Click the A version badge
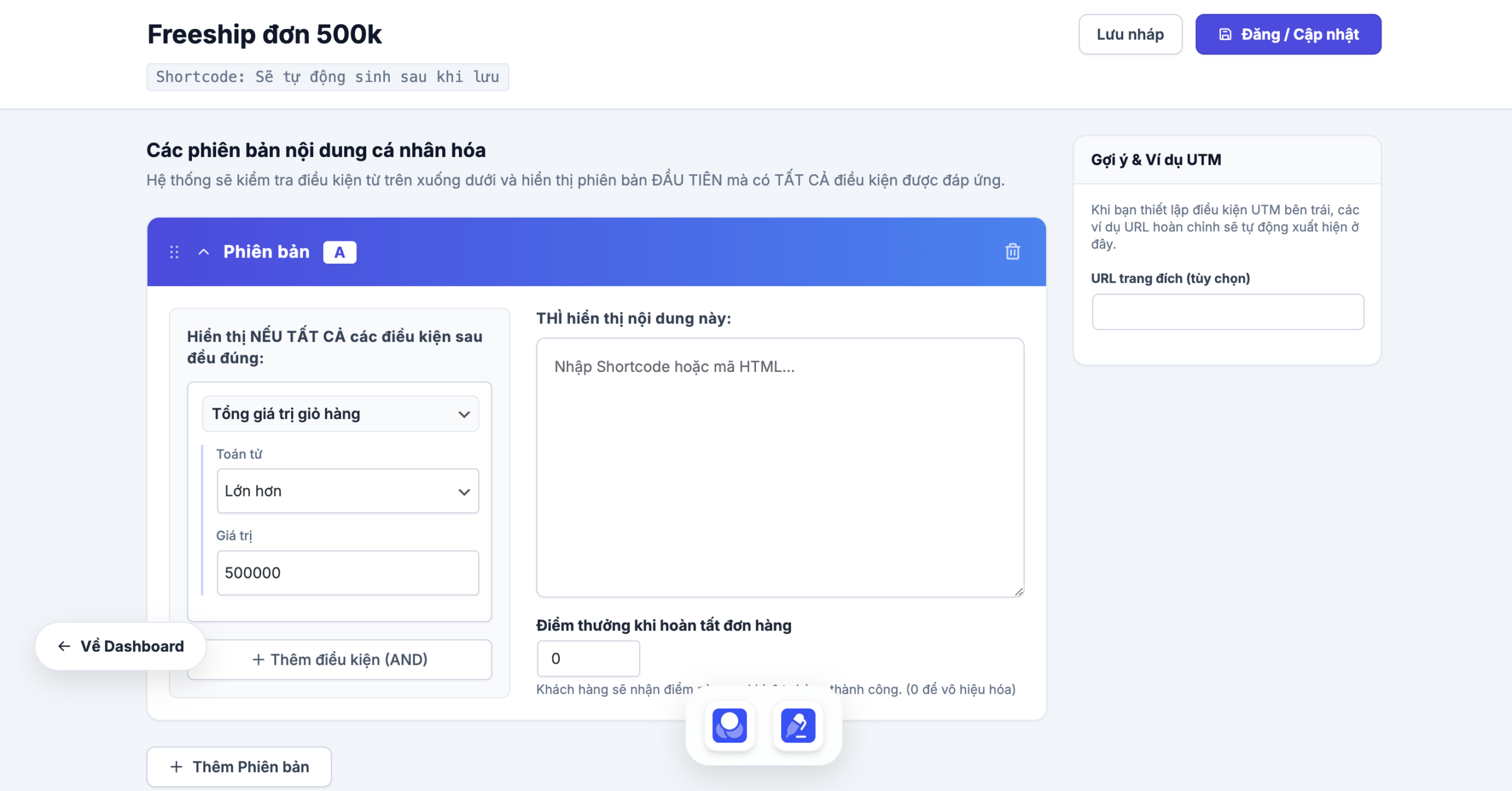The width and height of the screenshot is (1512, 791). 340,252
